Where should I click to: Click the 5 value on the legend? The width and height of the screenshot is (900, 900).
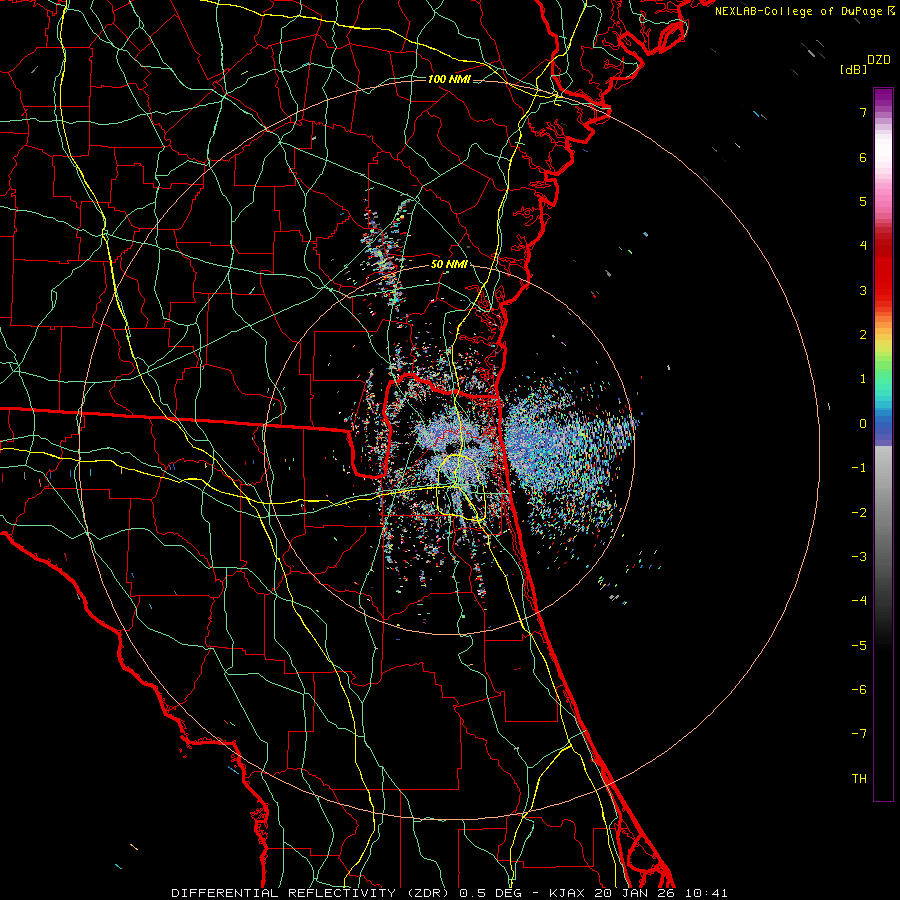pos(863,201)
